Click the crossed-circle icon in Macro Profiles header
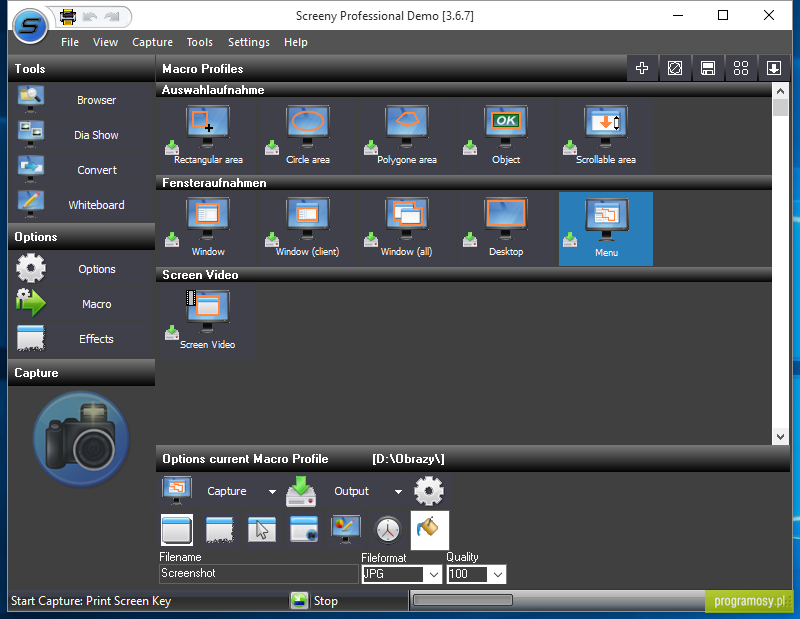Screen dimensions: 800x619 pos(675,68)
